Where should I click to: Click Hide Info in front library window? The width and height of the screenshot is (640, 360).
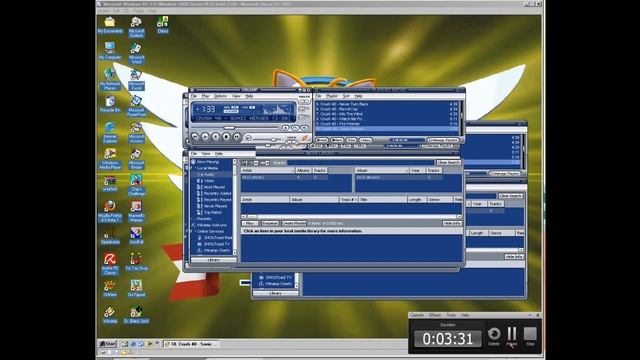coord(452,223)
